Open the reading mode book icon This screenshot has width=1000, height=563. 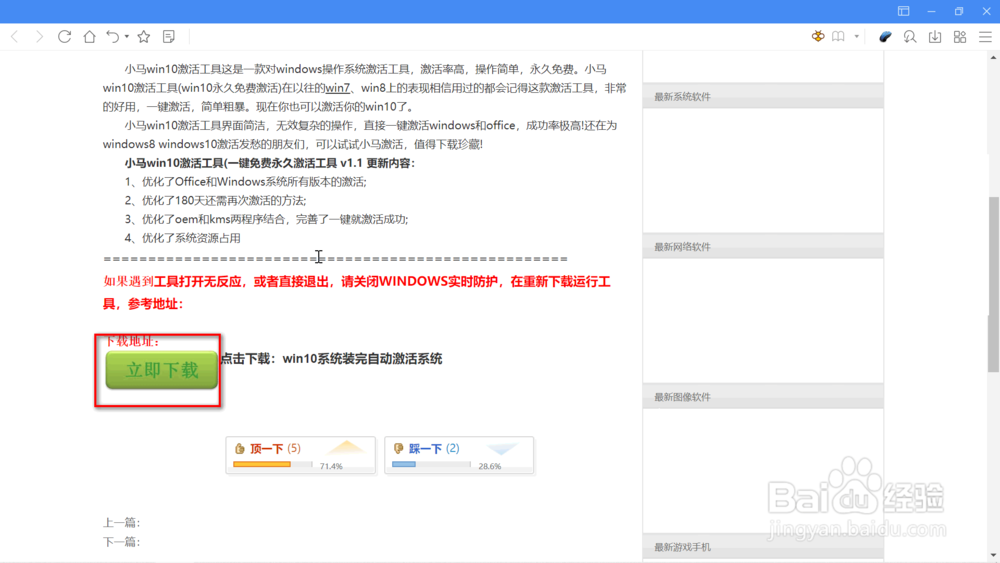pyautogui.click(x=838, y=36)
